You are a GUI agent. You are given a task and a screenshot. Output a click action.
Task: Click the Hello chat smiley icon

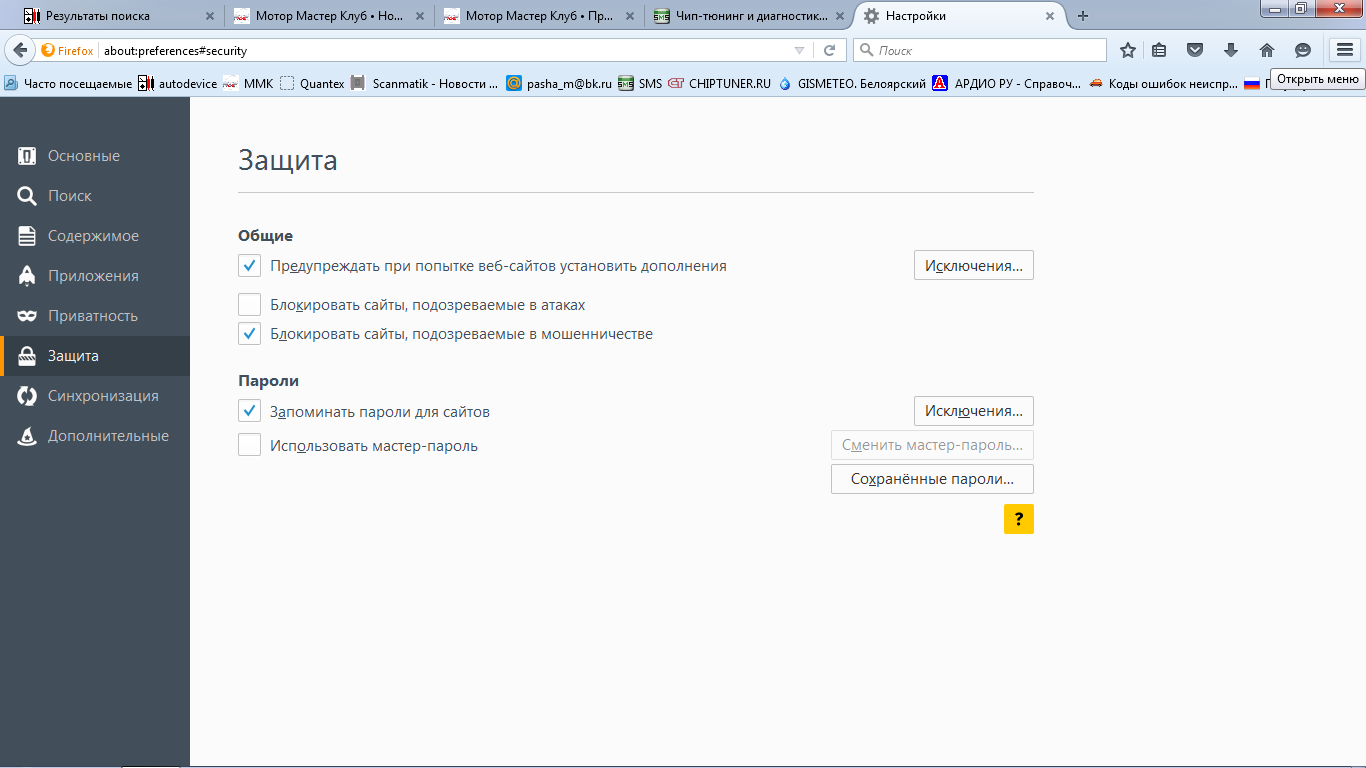pyautogui.click(x=1303, y=50)
